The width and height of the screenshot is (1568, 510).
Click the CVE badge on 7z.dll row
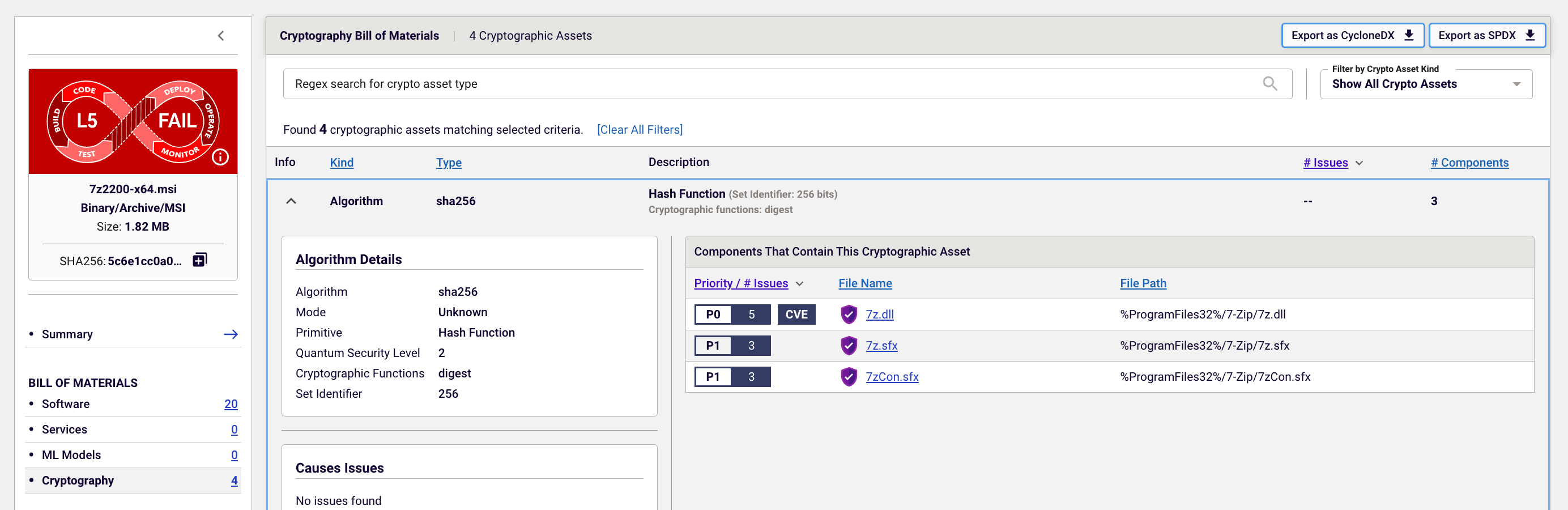pyautogui.click(x=795, y=314)
